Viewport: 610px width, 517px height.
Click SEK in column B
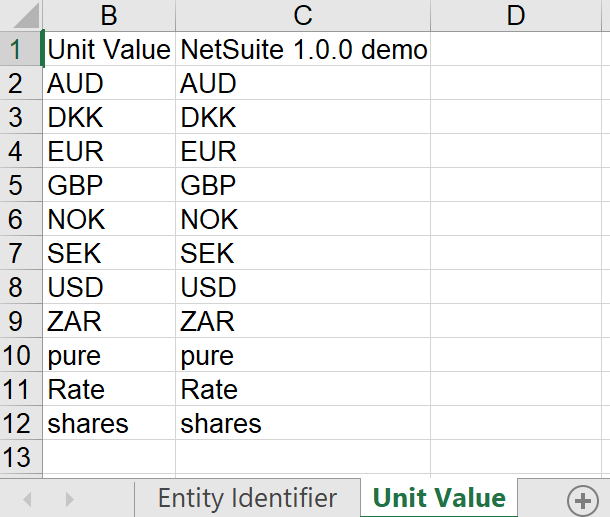(109, 253)
